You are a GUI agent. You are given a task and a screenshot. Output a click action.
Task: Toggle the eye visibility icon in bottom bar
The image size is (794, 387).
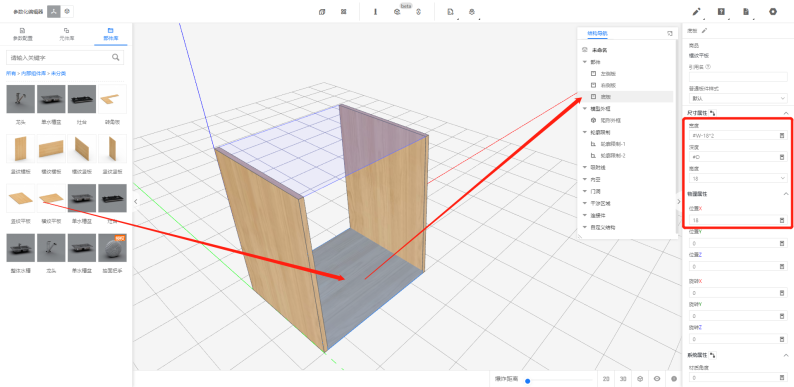657,378
